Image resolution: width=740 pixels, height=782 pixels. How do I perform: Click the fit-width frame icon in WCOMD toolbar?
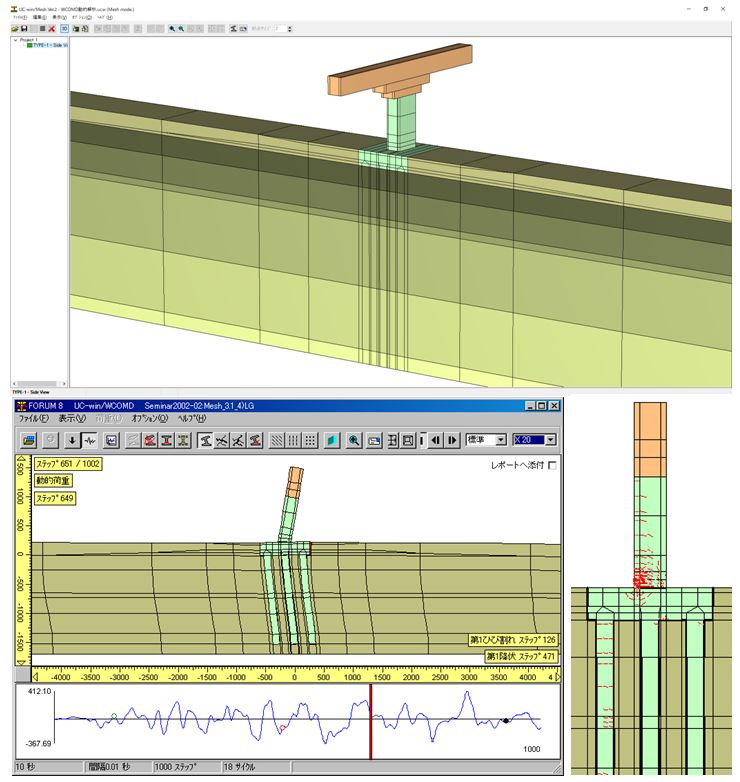(x=393, y=440)
